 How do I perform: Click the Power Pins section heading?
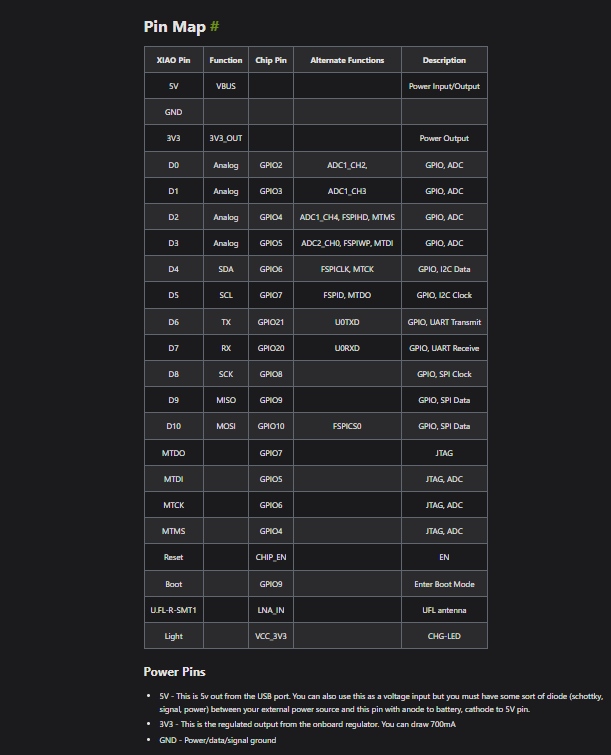point(175,671)
